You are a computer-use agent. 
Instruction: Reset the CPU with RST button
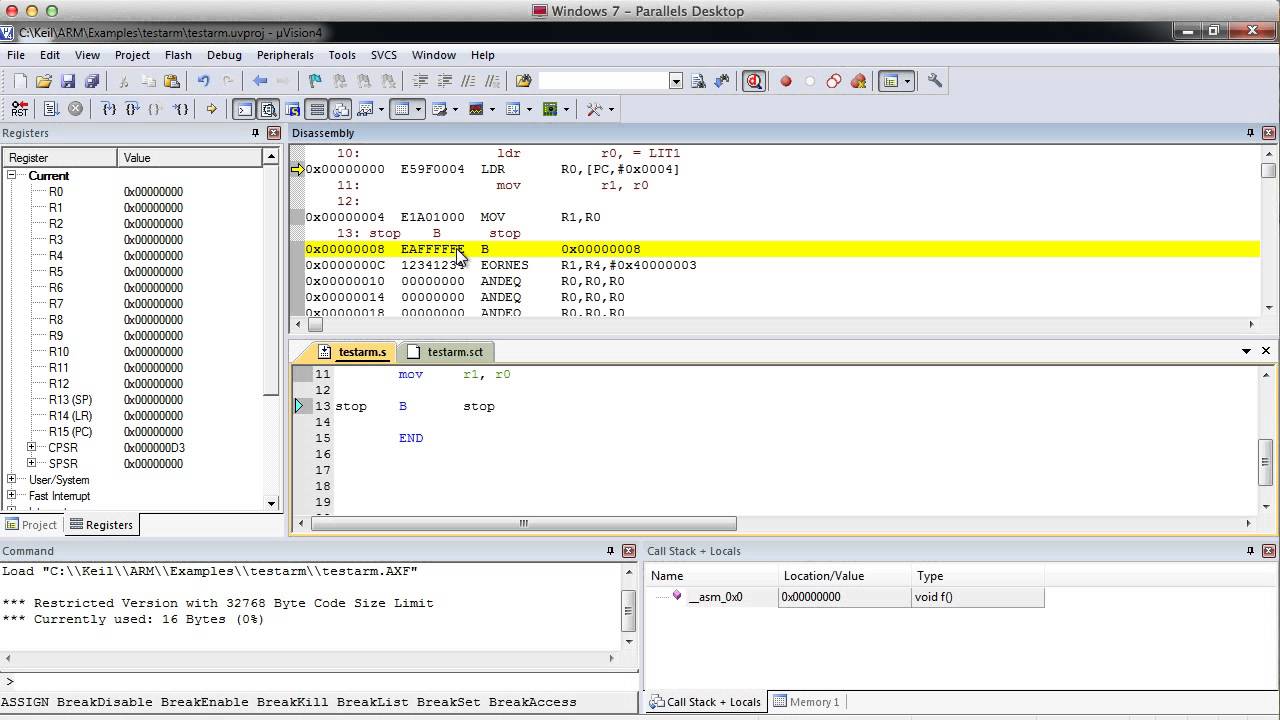click(x=19, y=109)
